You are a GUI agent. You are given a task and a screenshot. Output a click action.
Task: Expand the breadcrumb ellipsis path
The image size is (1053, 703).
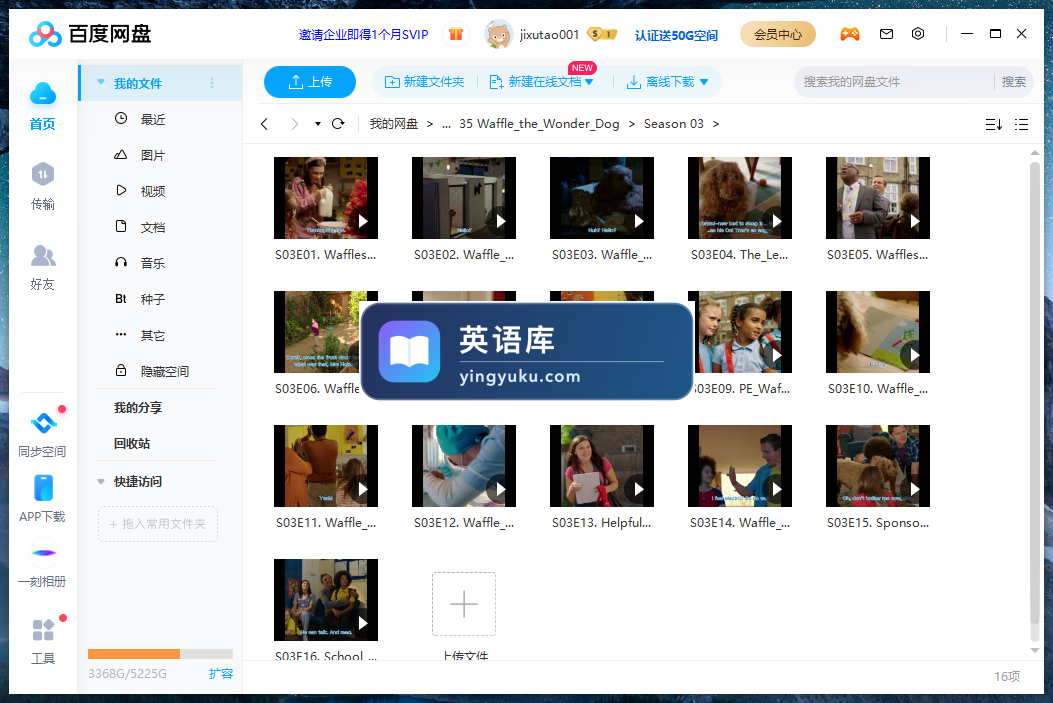tap(446, 124)
